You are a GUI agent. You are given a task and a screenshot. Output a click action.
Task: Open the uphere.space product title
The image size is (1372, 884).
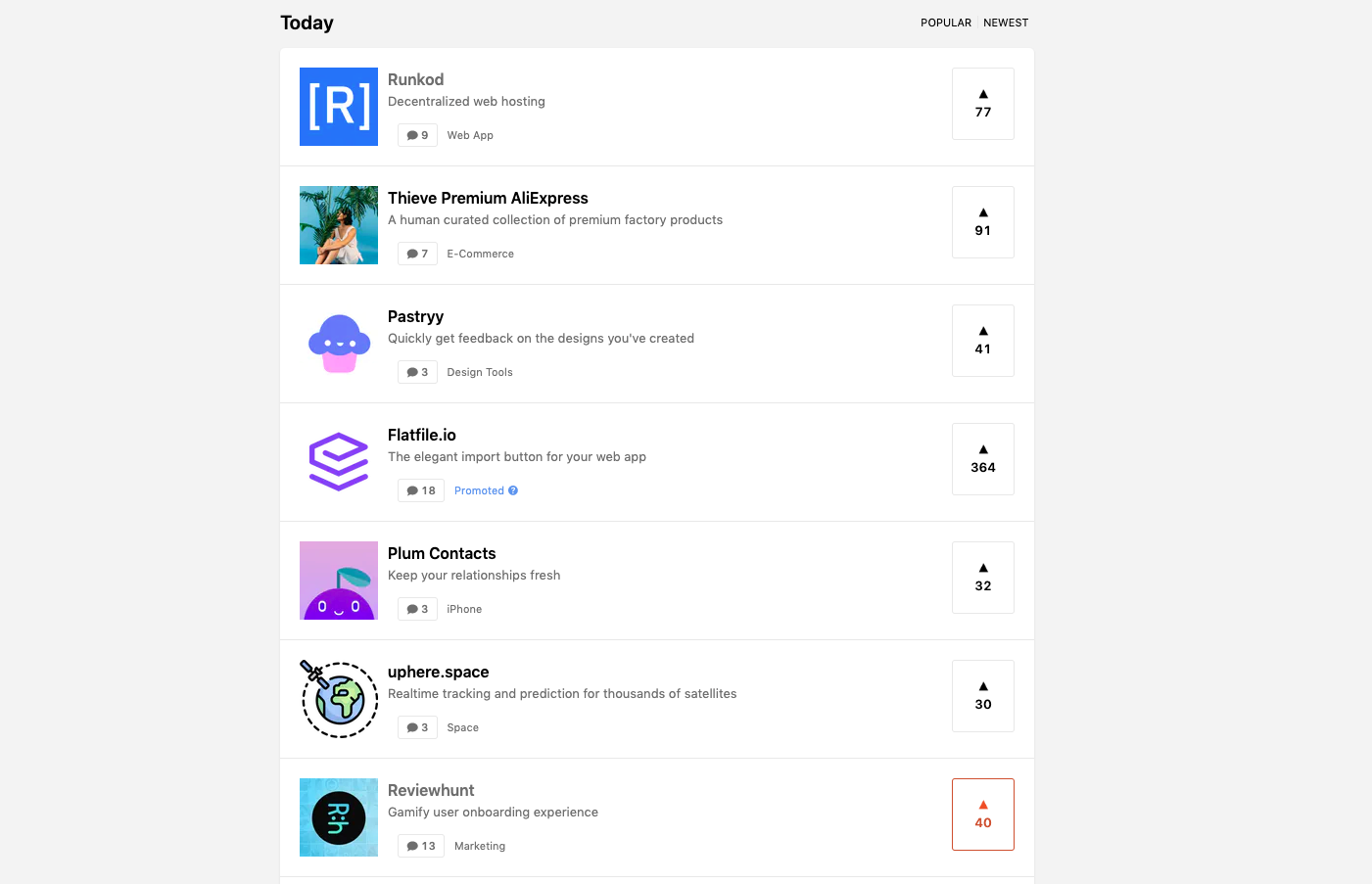click(439, 672)
